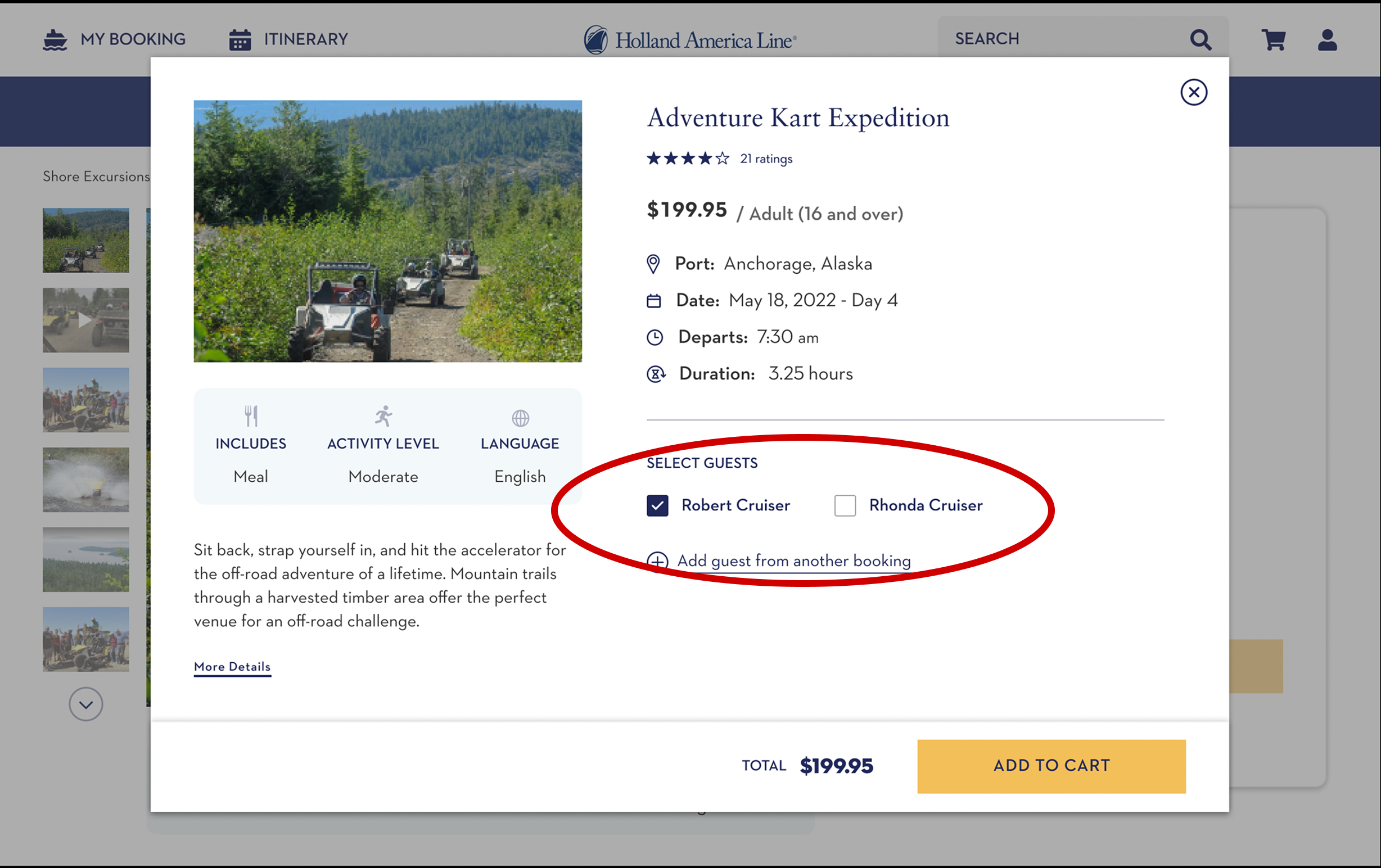The image size is (1381, 868).
Task: Expand More Details link
Action: click(x=232, y=666)
